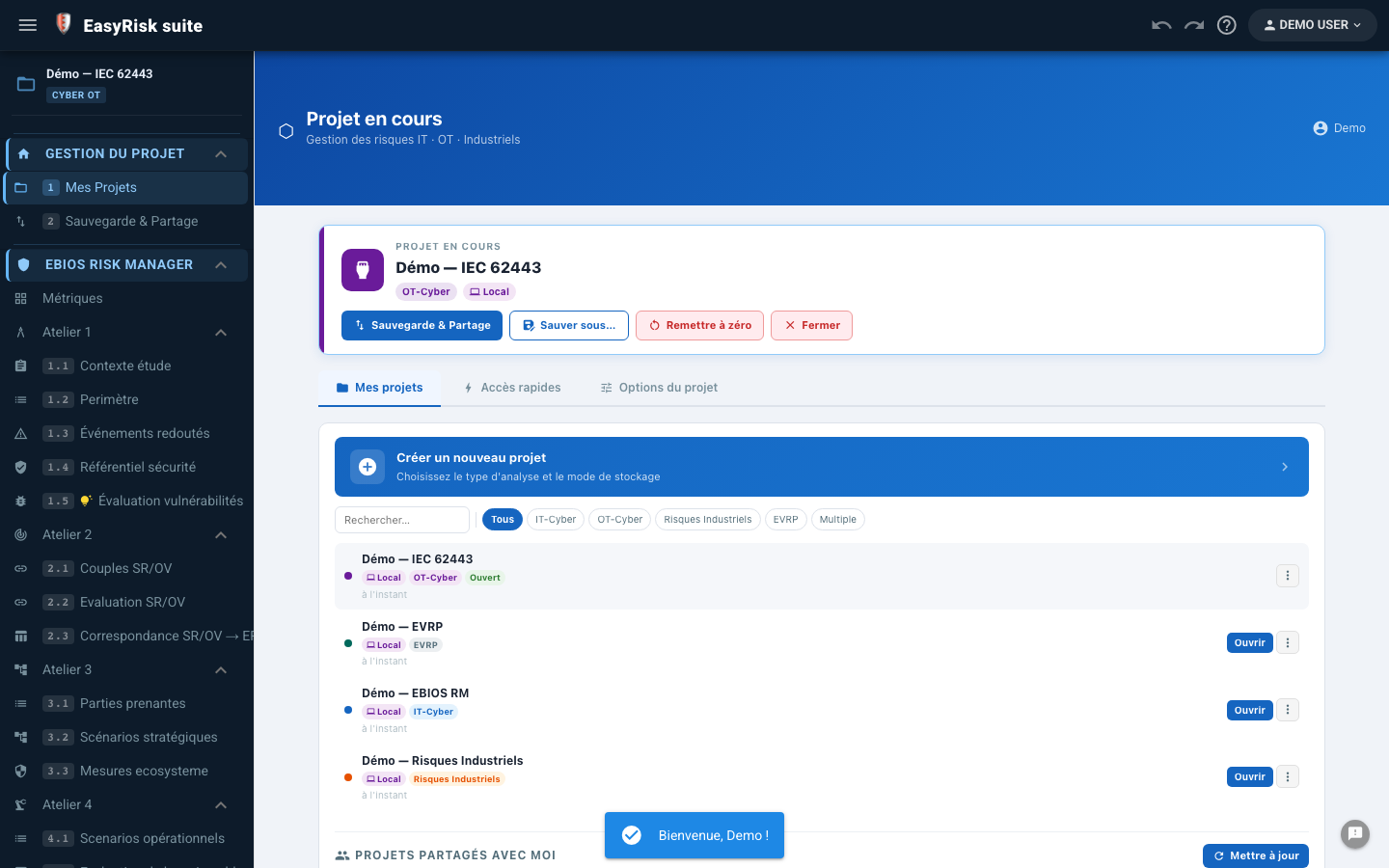Click the Démo — EBIOS RM project title

pos(415,693)
